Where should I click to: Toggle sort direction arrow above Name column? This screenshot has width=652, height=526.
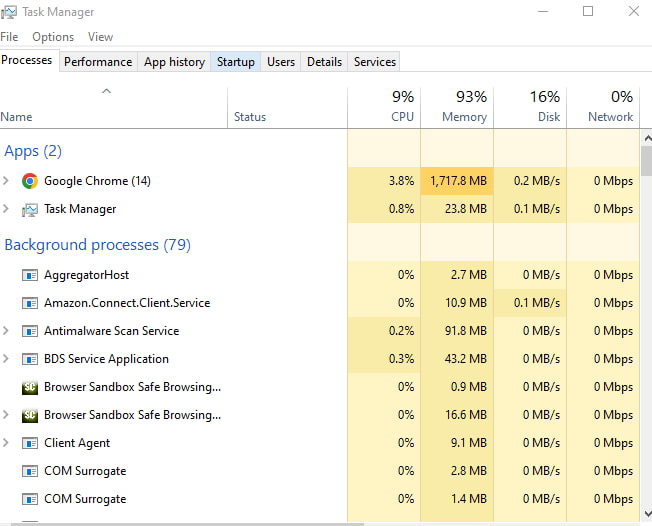[x=106, y=91]
